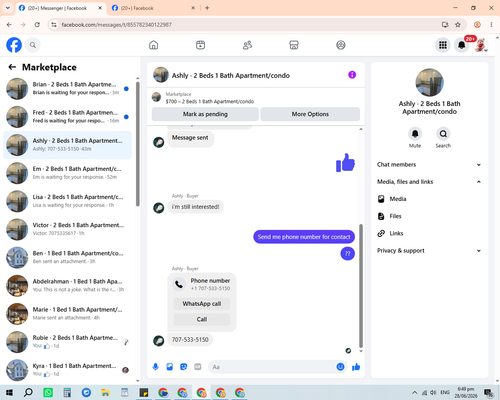Click Ashly's profile picture in right panel

coord(429,83)
